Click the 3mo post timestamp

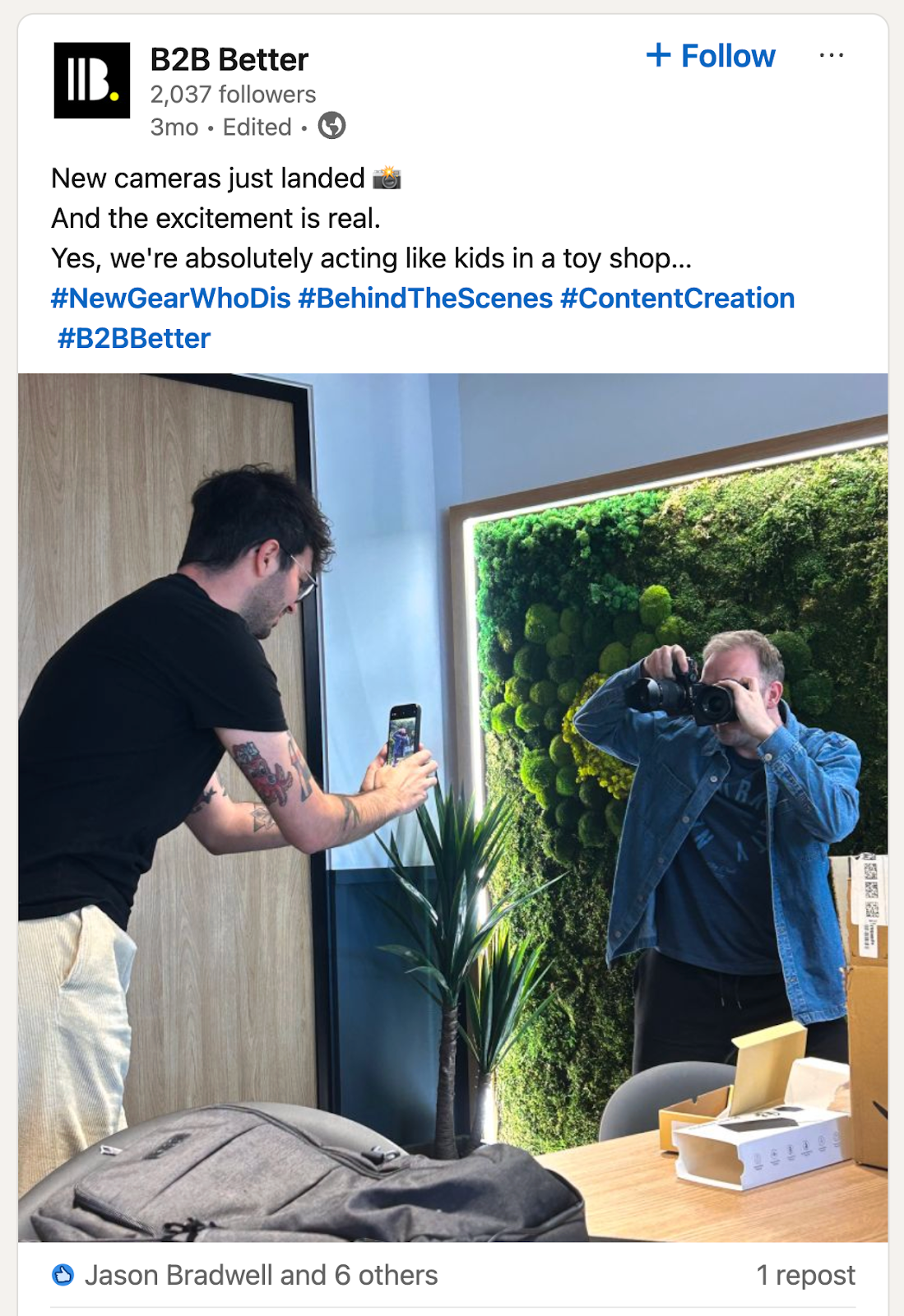(x=174, y=127)
